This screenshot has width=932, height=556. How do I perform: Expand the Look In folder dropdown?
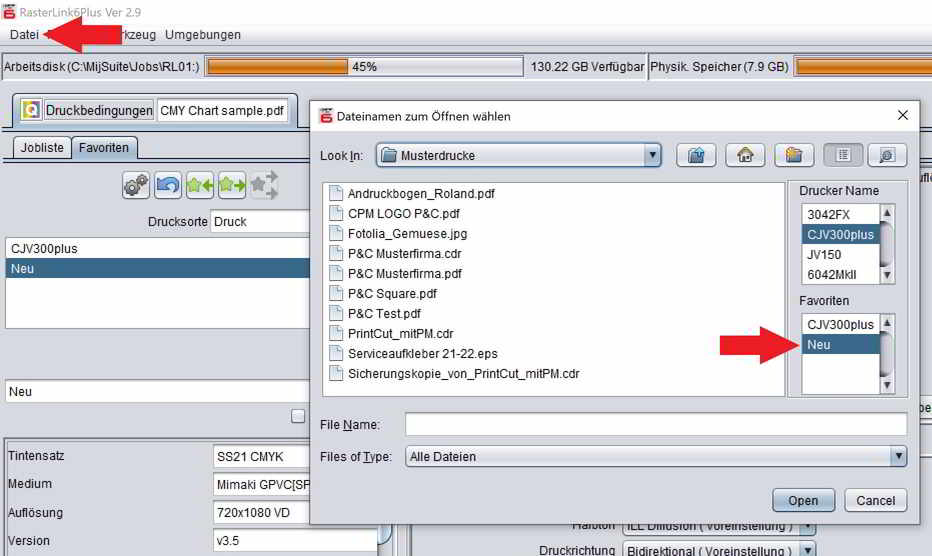pyautogui.click(x=653, y=155)
